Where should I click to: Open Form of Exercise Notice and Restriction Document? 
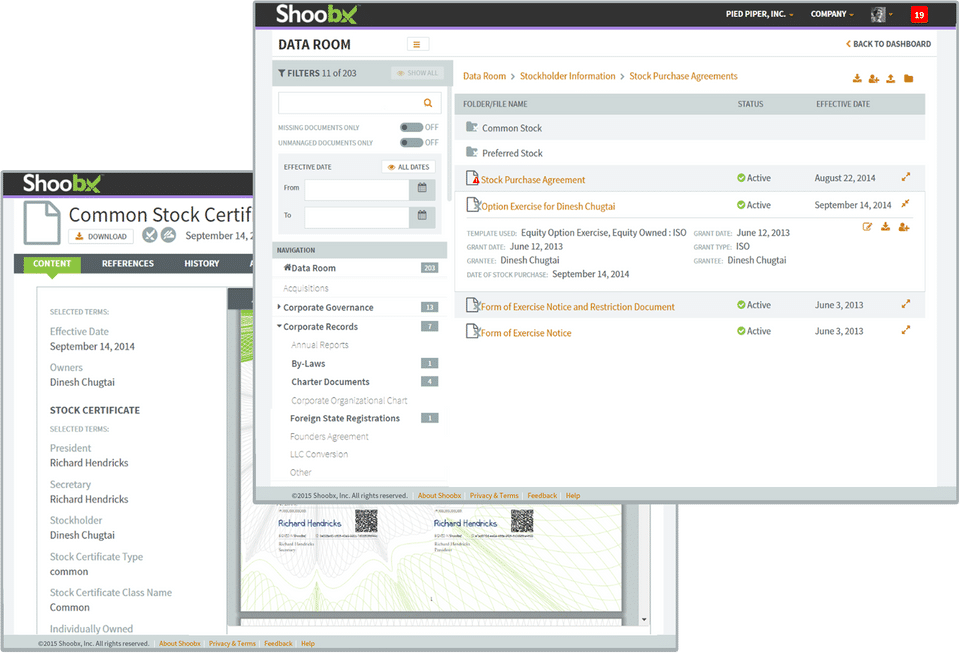[x=577, y=307]
